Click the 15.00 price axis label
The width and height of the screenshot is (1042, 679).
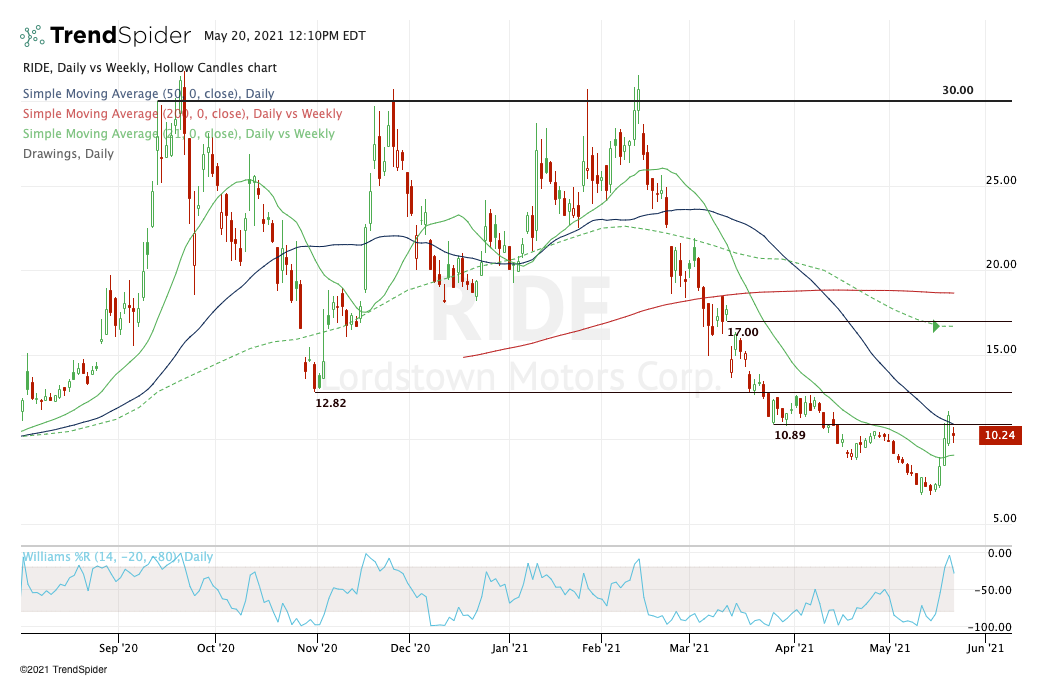coord(1001,349)
